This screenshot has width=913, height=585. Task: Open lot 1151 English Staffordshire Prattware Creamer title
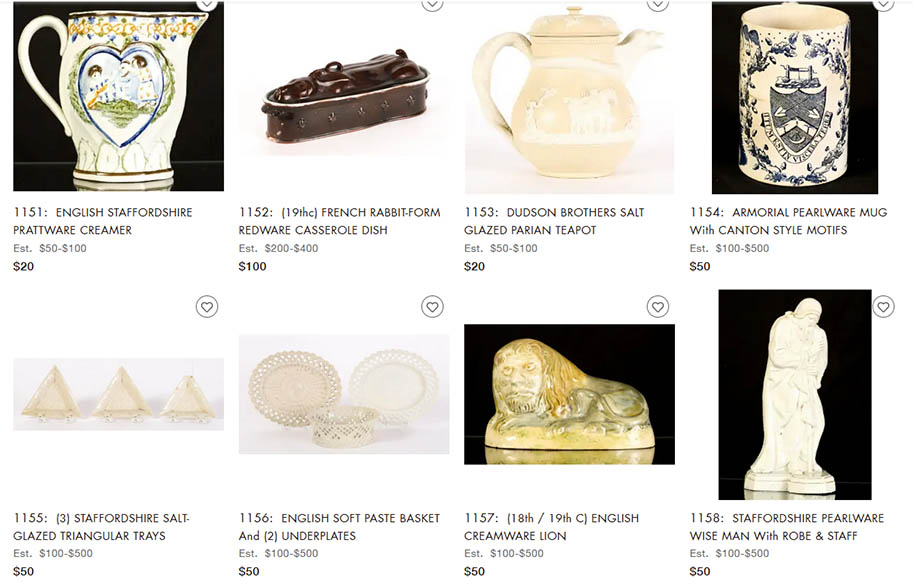103,221
